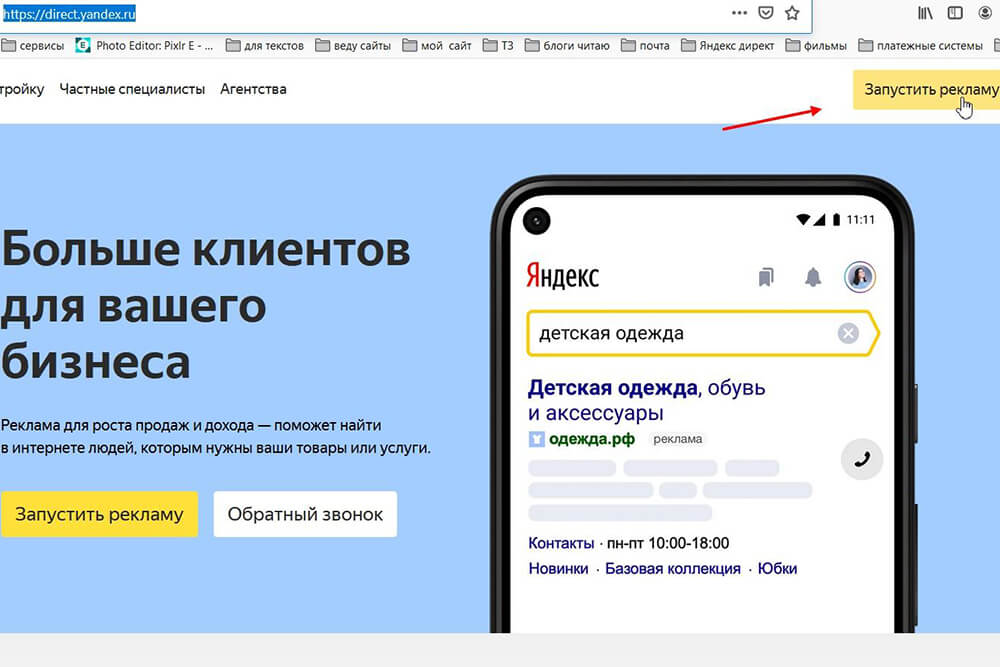The image size is (1000, 667).
Task: Open 'Базовая коллекция' sitelink in the ad
Action: point(673,569)
